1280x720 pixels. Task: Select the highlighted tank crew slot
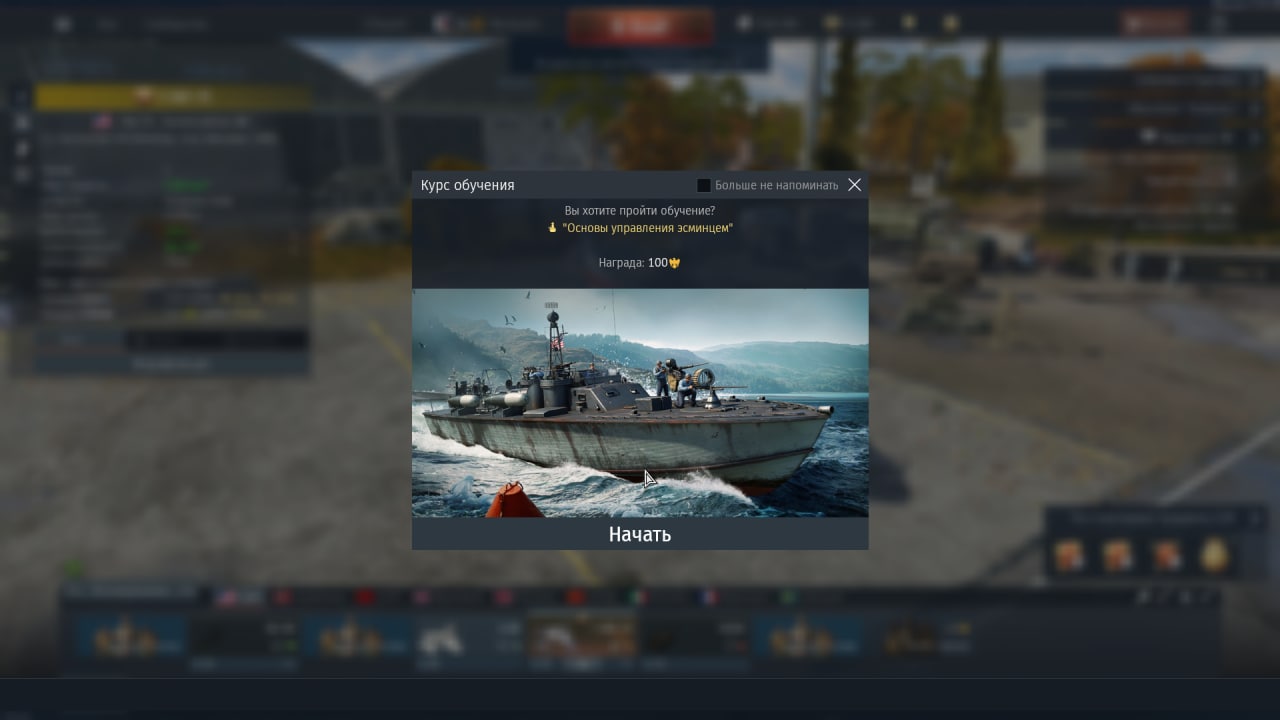tap(582, 638)
